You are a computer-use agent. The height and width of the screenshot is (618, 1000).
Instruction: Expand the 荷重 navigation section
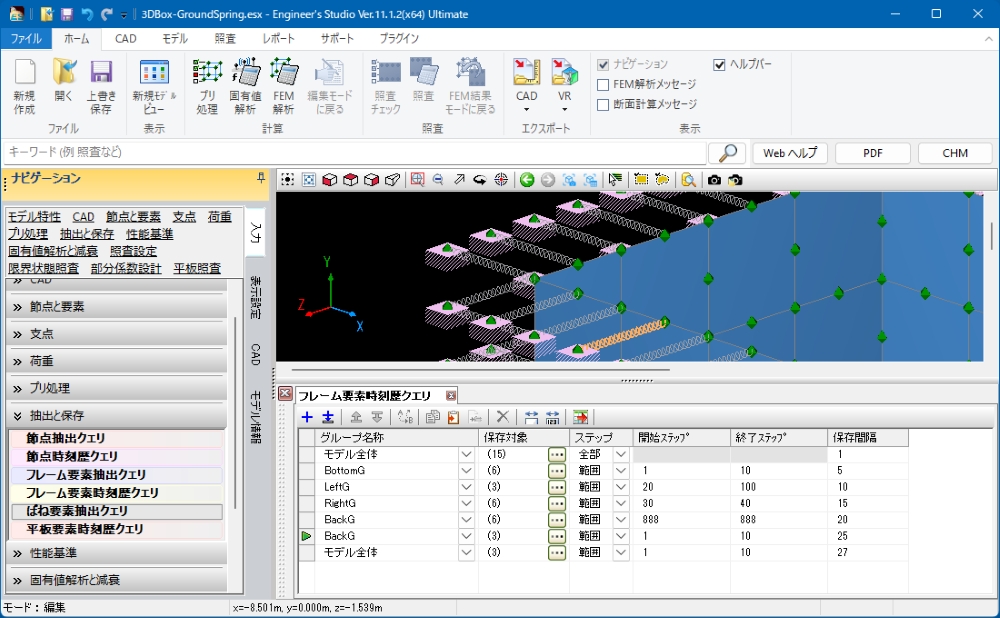pos(117,362)
